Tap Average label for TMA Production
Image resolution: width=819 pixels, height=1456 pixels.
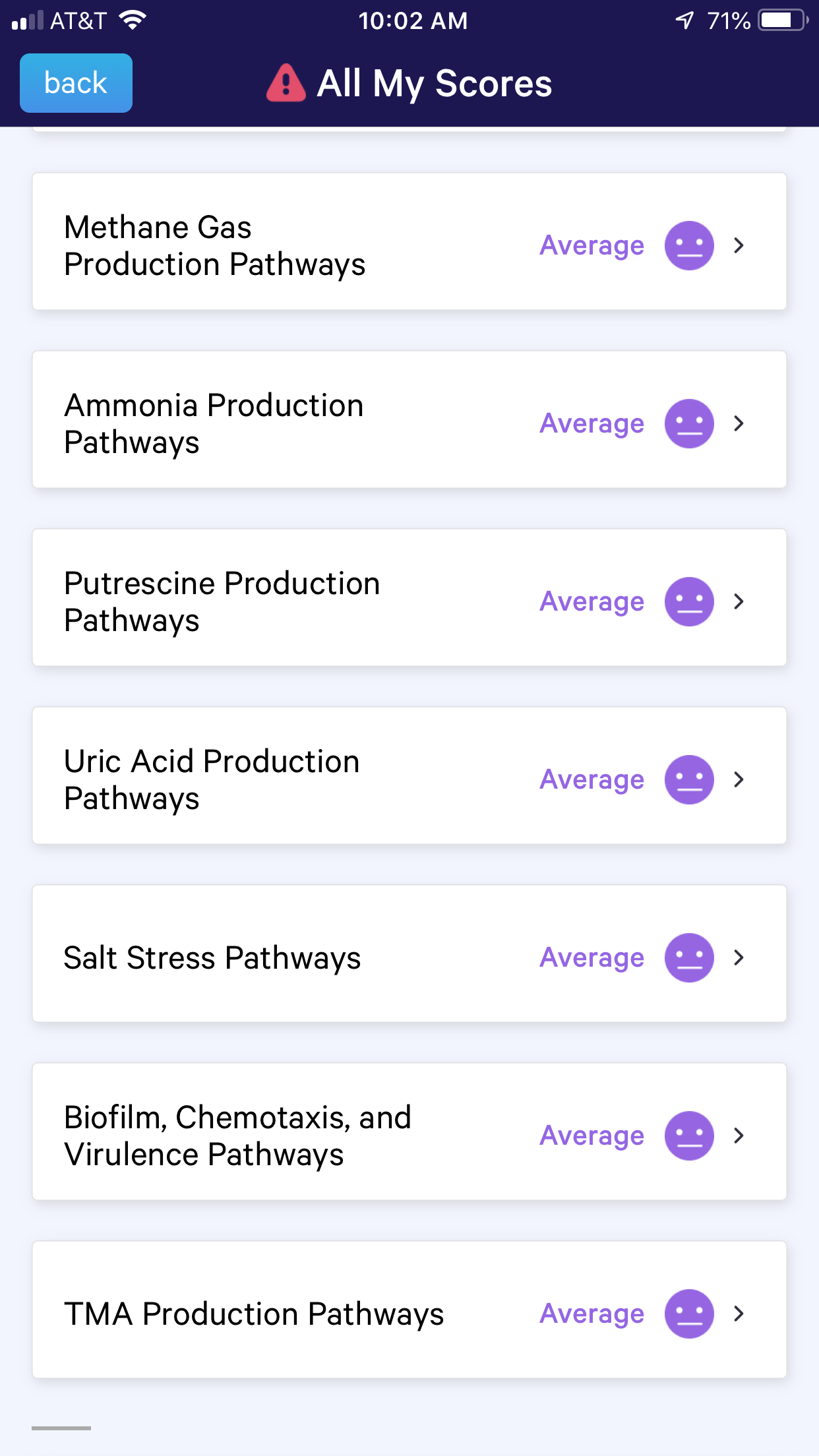pyautogui.click(x=591, y=1314)
